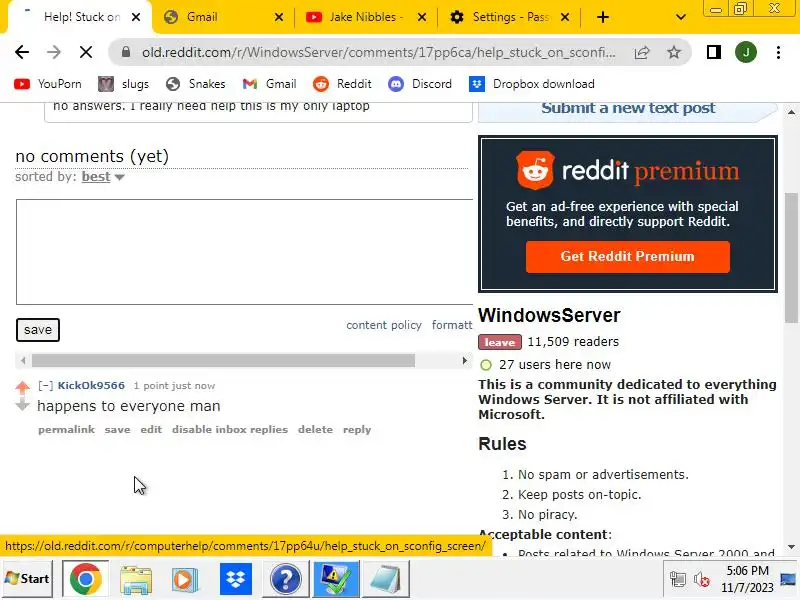Screen dimensions: 800x600
Task: Open the Gmail bookmark
Action: click(x=269, y=84)
